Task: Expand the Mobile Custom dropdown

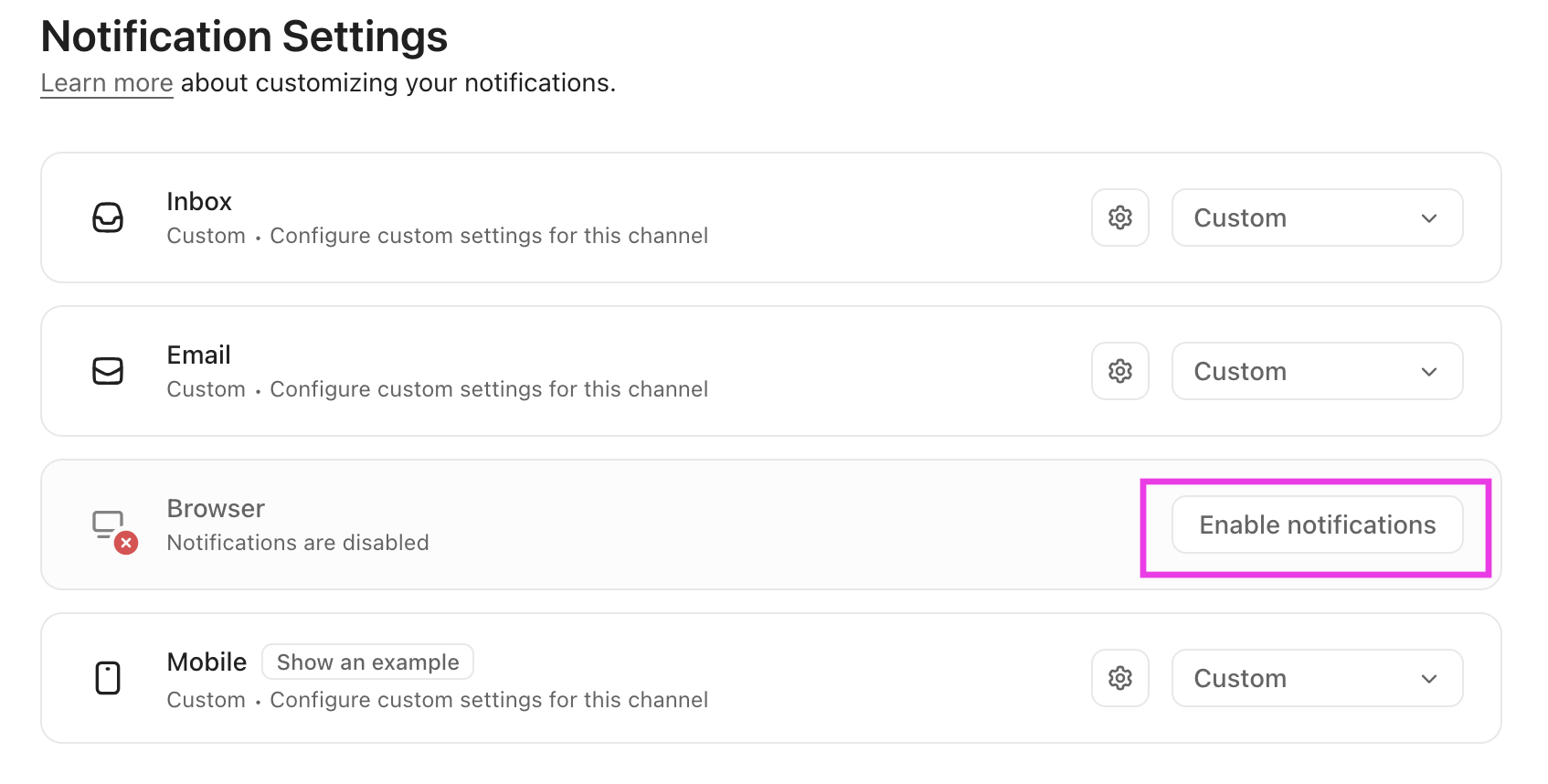Action: (x=1317, y=678)
